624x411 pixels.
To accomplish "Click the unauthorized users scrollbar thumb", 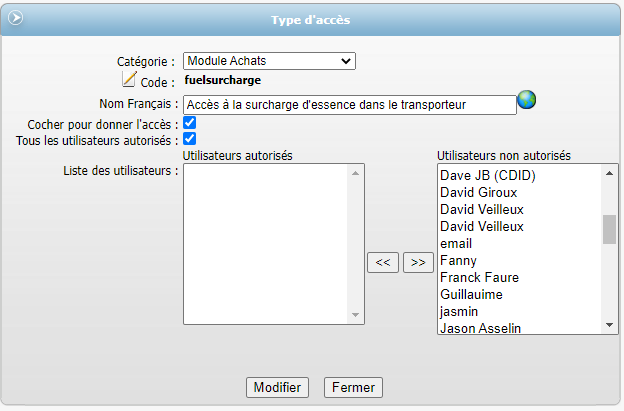I will click(609, 229).
